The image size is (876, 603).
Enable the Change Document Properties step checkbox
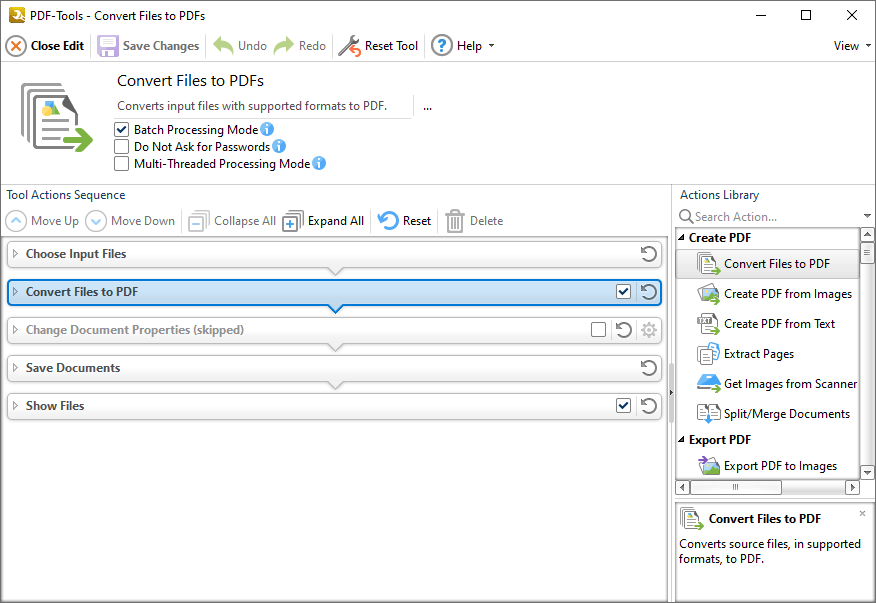[x=598, y=330]
